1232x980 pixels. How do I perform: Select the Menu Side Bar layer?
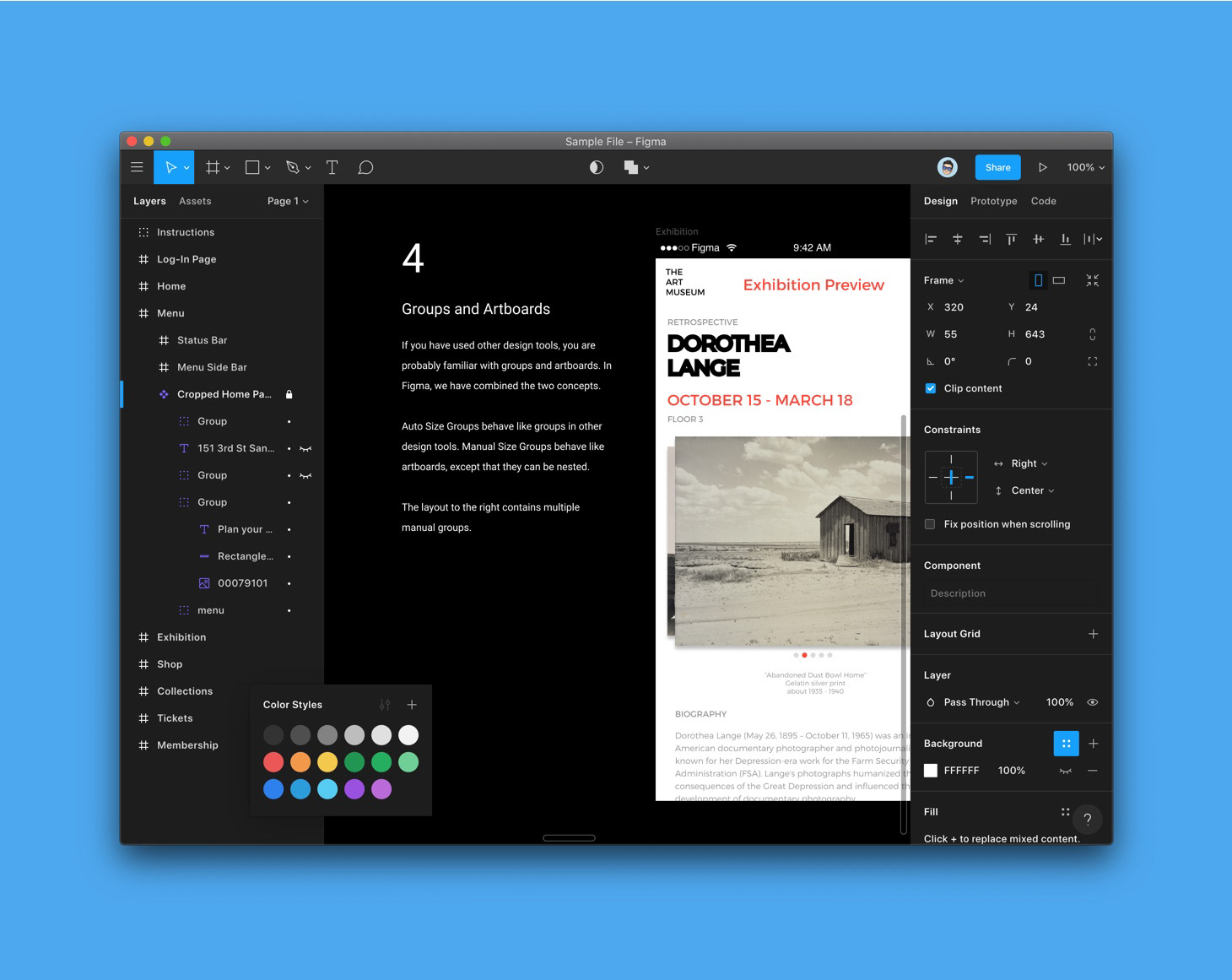tap(223, 367)
